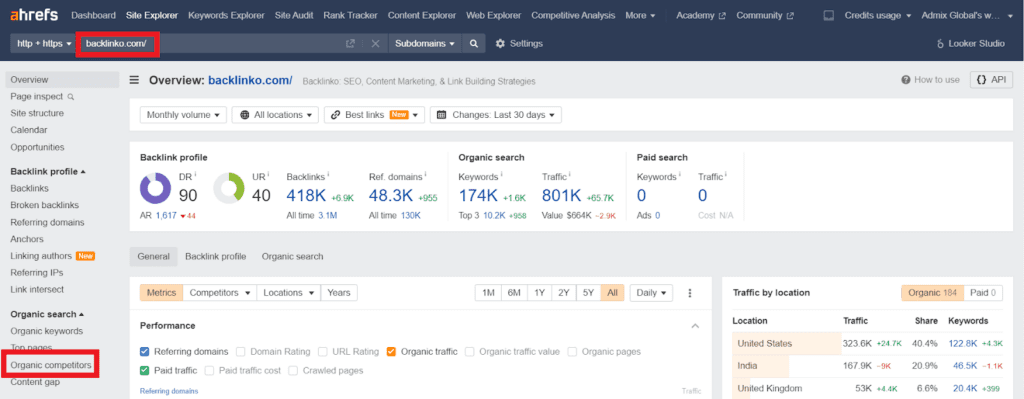The height and width of the screenshot is (399, 1024).
Task: Click the search magnifier button
Action: pyautogui.click(x=473, y=44)
